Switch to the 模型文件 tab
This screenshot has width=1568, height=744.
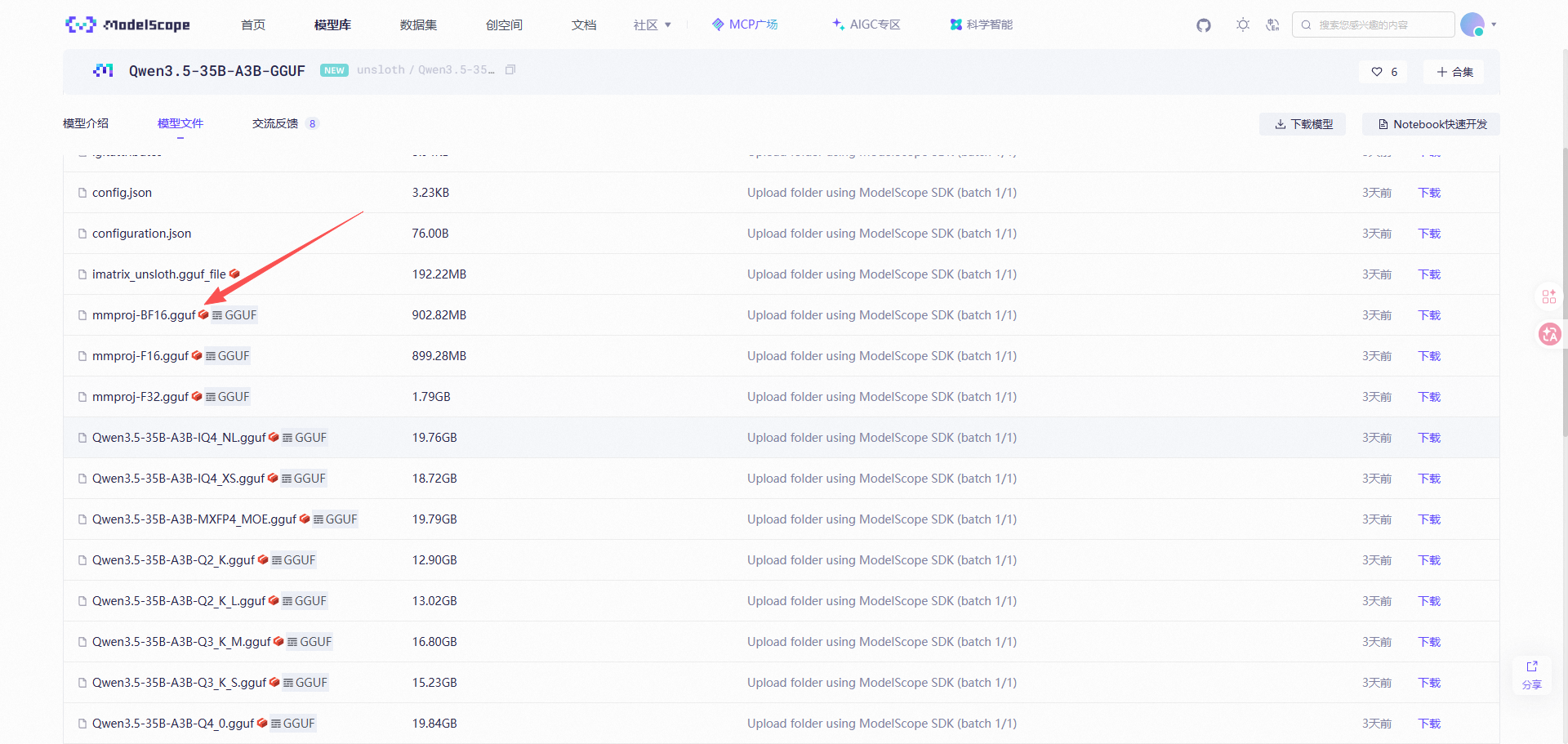180,123
